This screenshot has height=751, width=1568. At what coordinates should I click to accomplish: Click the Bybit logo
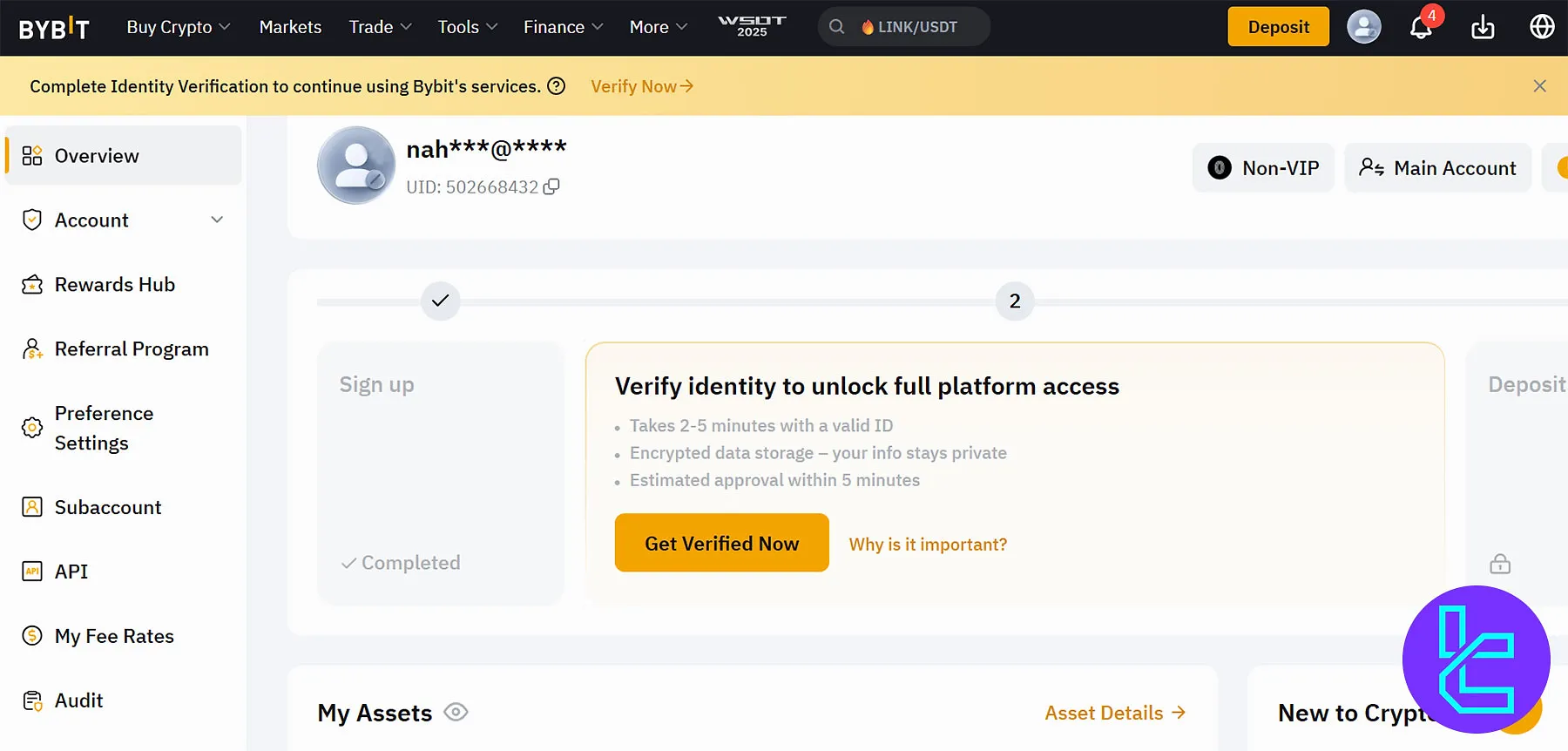pyautogui.click(x=54, y=28)
